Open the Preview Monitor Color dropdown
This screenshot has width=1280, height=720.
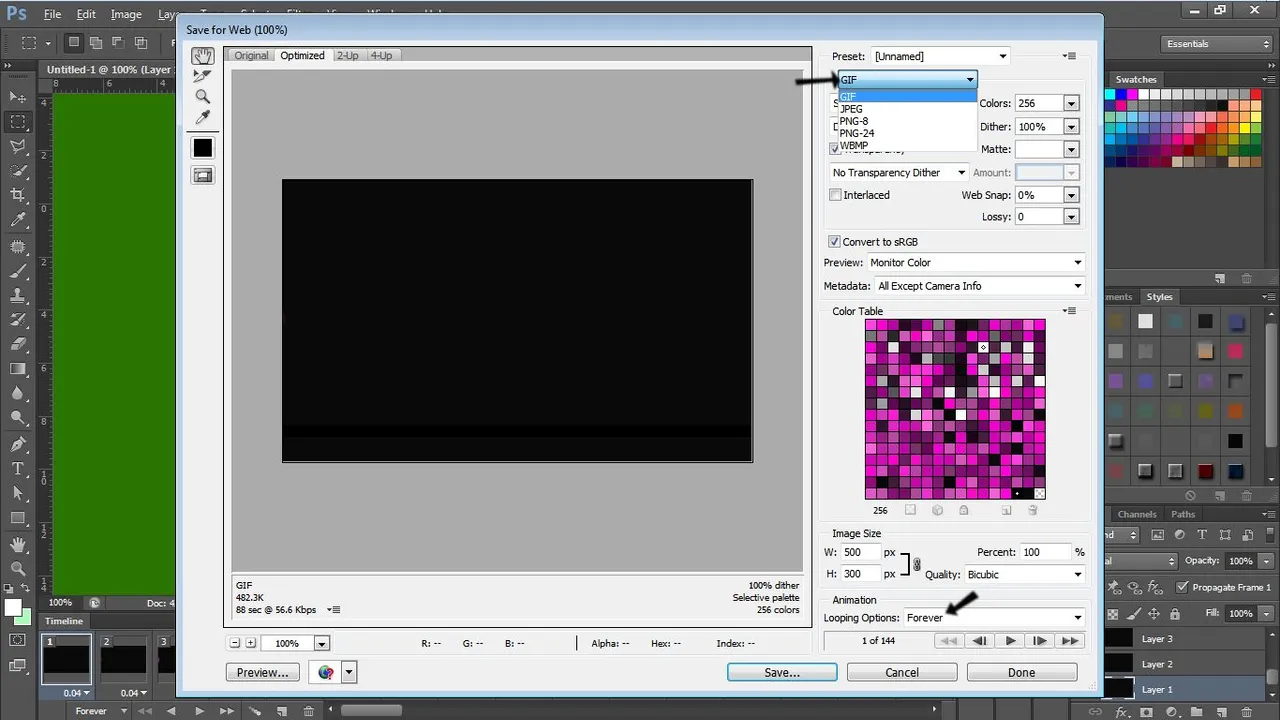point(975,263)
